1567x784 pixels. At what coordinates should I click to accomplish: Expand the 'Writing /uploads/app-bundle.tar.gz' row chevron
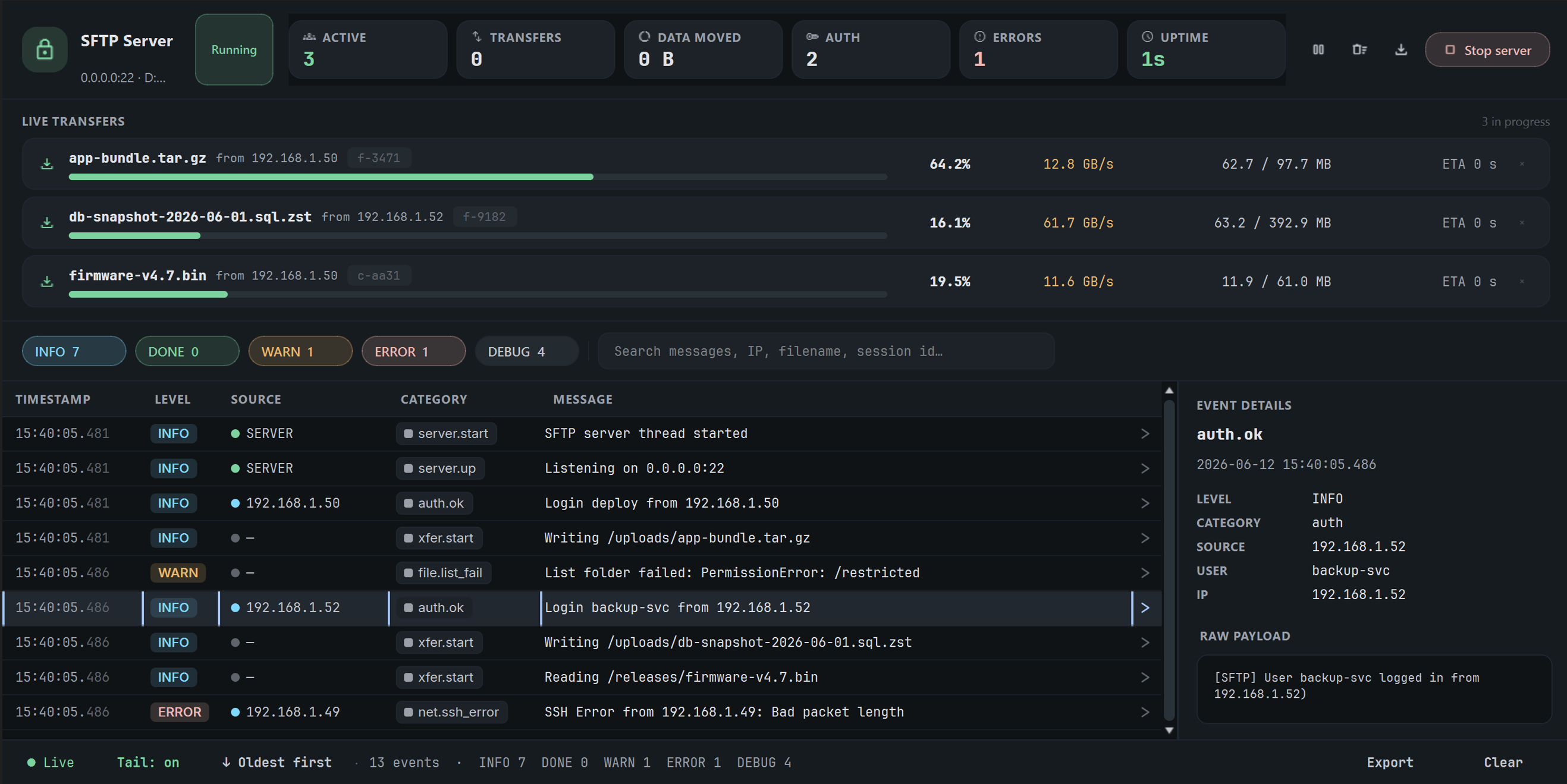(x=1145, y=539)
